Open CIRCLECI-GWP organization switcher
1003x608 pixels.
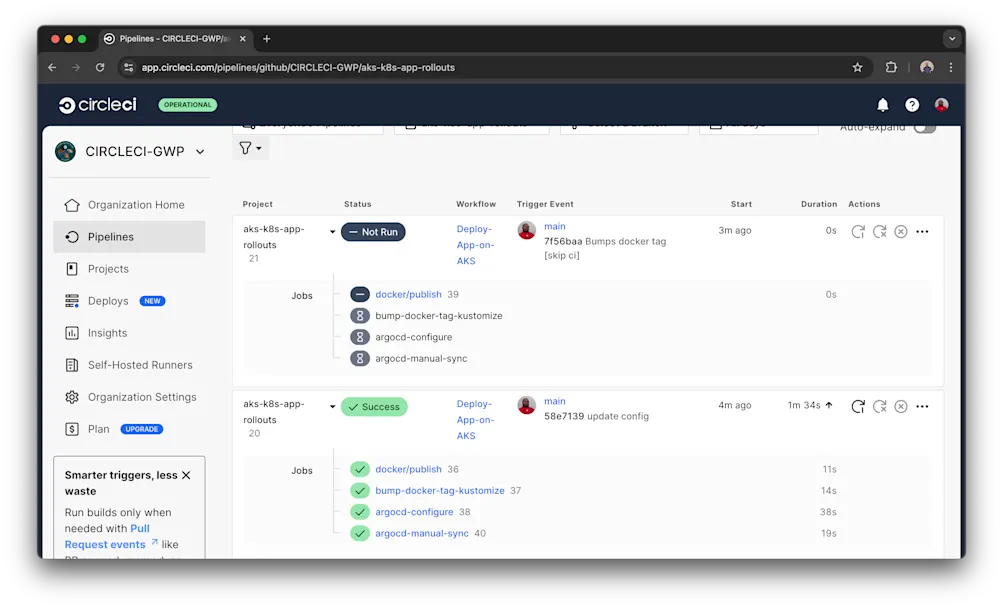[130, 152]
